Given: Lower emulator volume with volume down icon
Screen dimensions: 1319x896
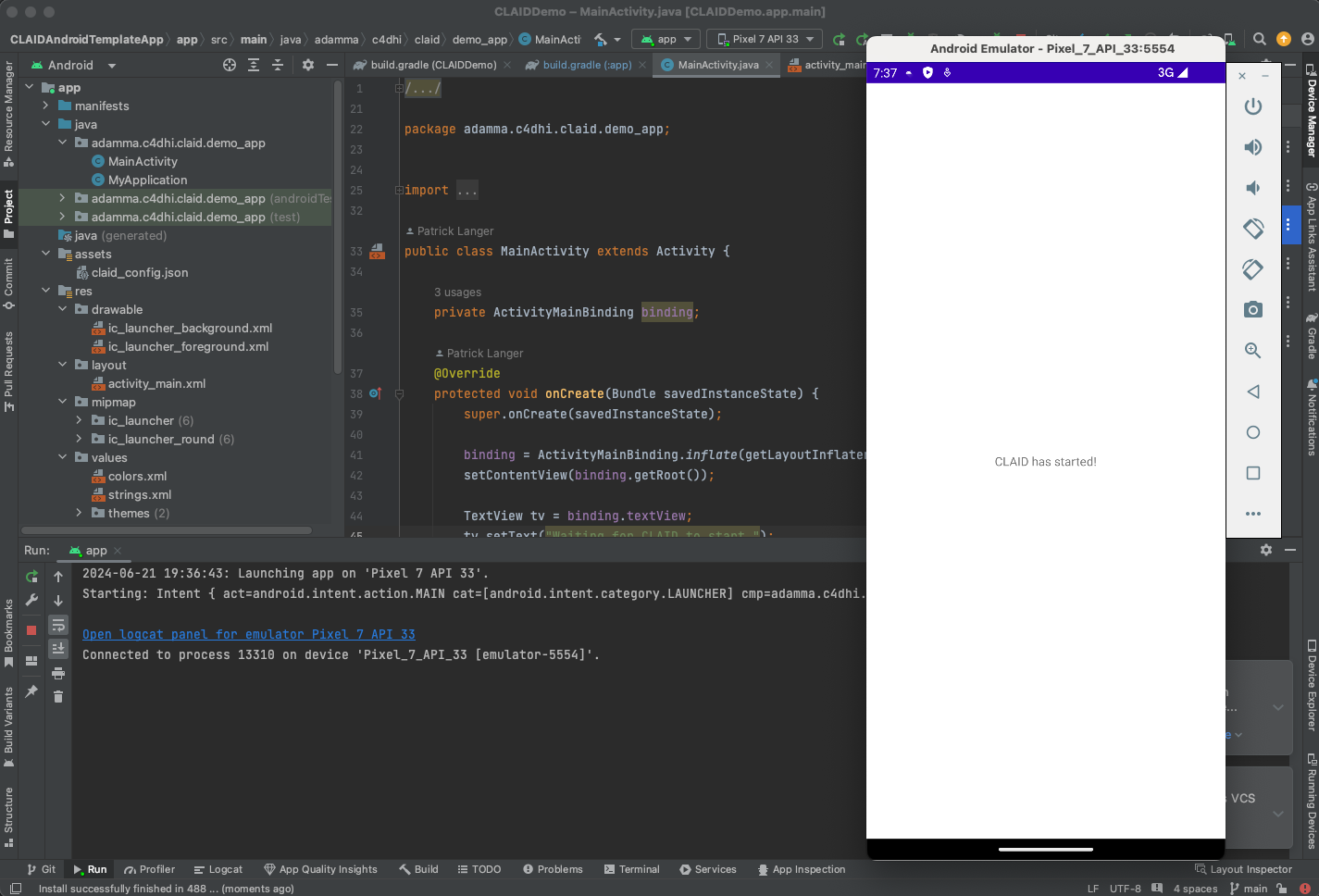Looking at the screenshot, I should [1253, 188].
